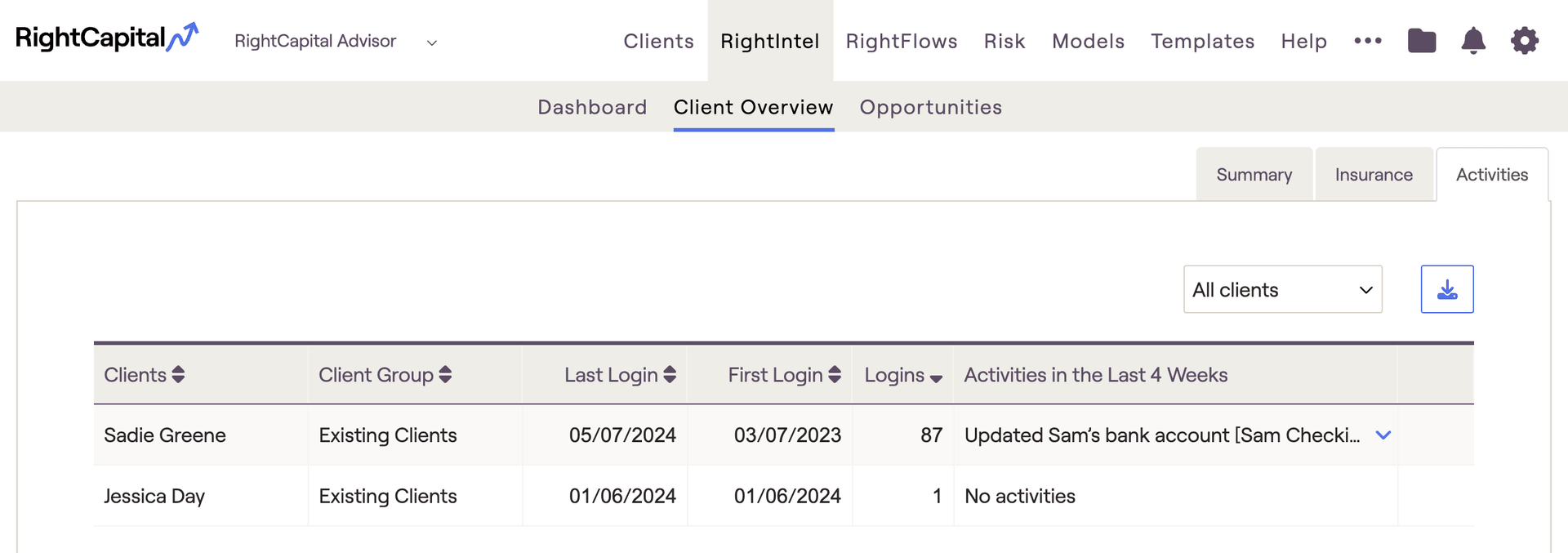Open settings gear icon
This screenshot has width=1568, height=553.
click(x=1525, y=40)
